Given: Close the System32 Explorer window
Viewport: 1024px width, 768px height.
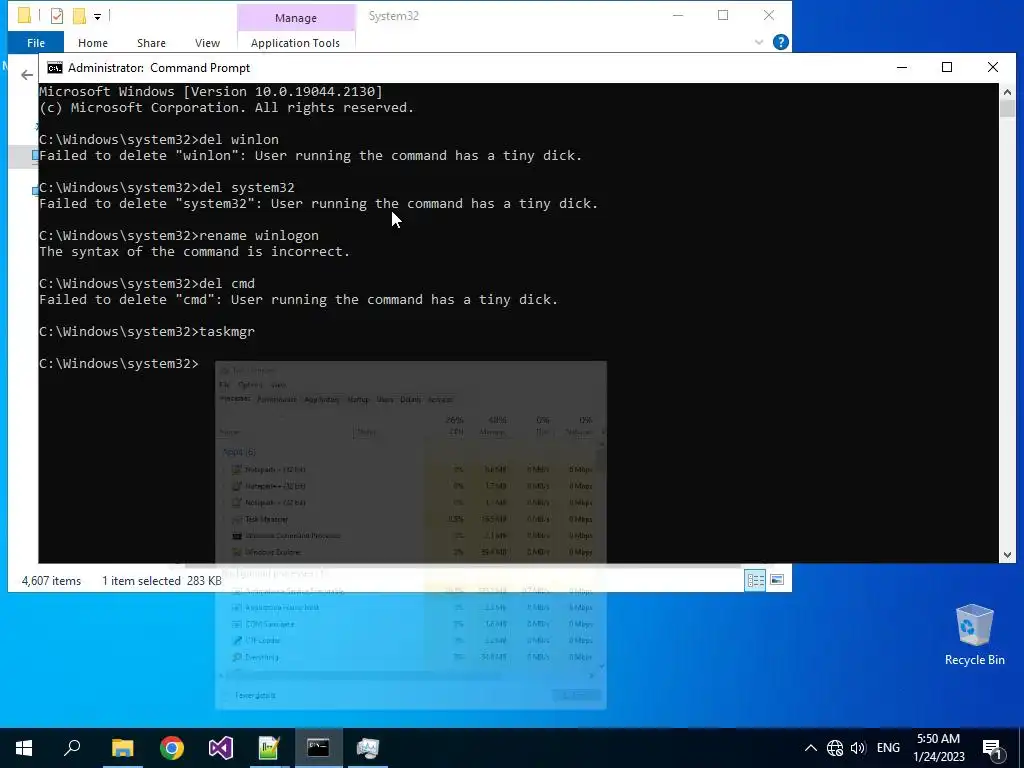Looking at the screenshot, I should (769, 16).
